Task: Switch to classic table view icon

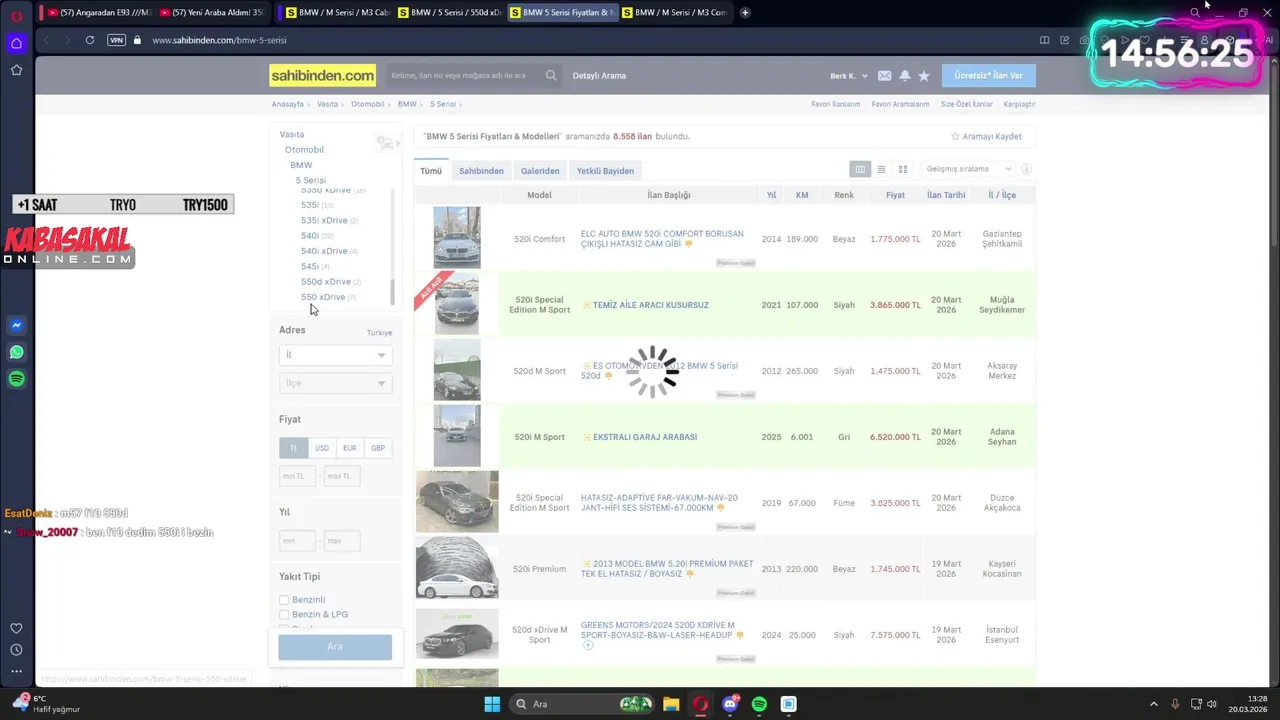Action: pyautogui.click(x=860, y=169)
